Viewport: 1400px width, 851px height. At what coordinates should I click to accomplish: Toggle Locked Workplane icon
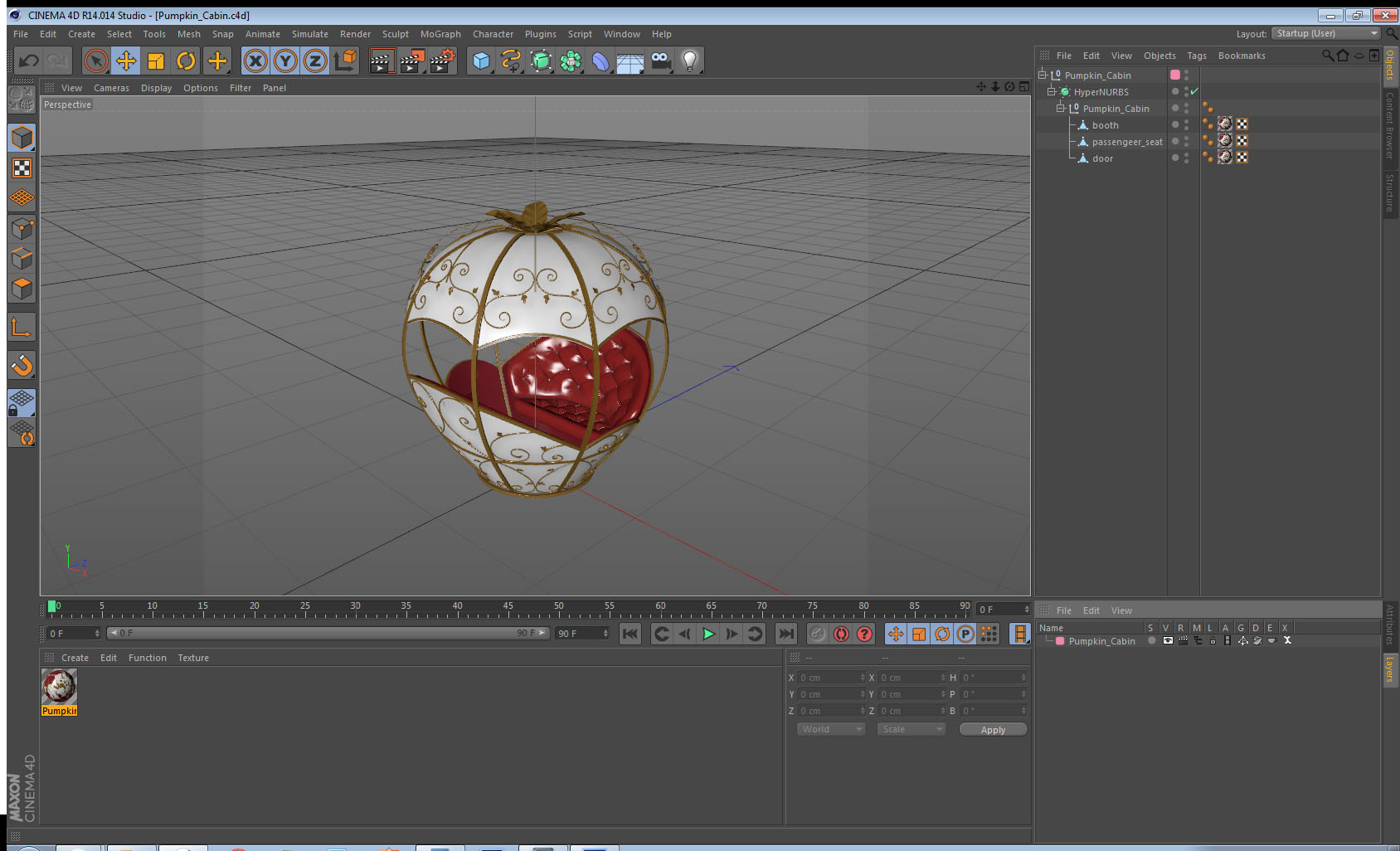22,403
